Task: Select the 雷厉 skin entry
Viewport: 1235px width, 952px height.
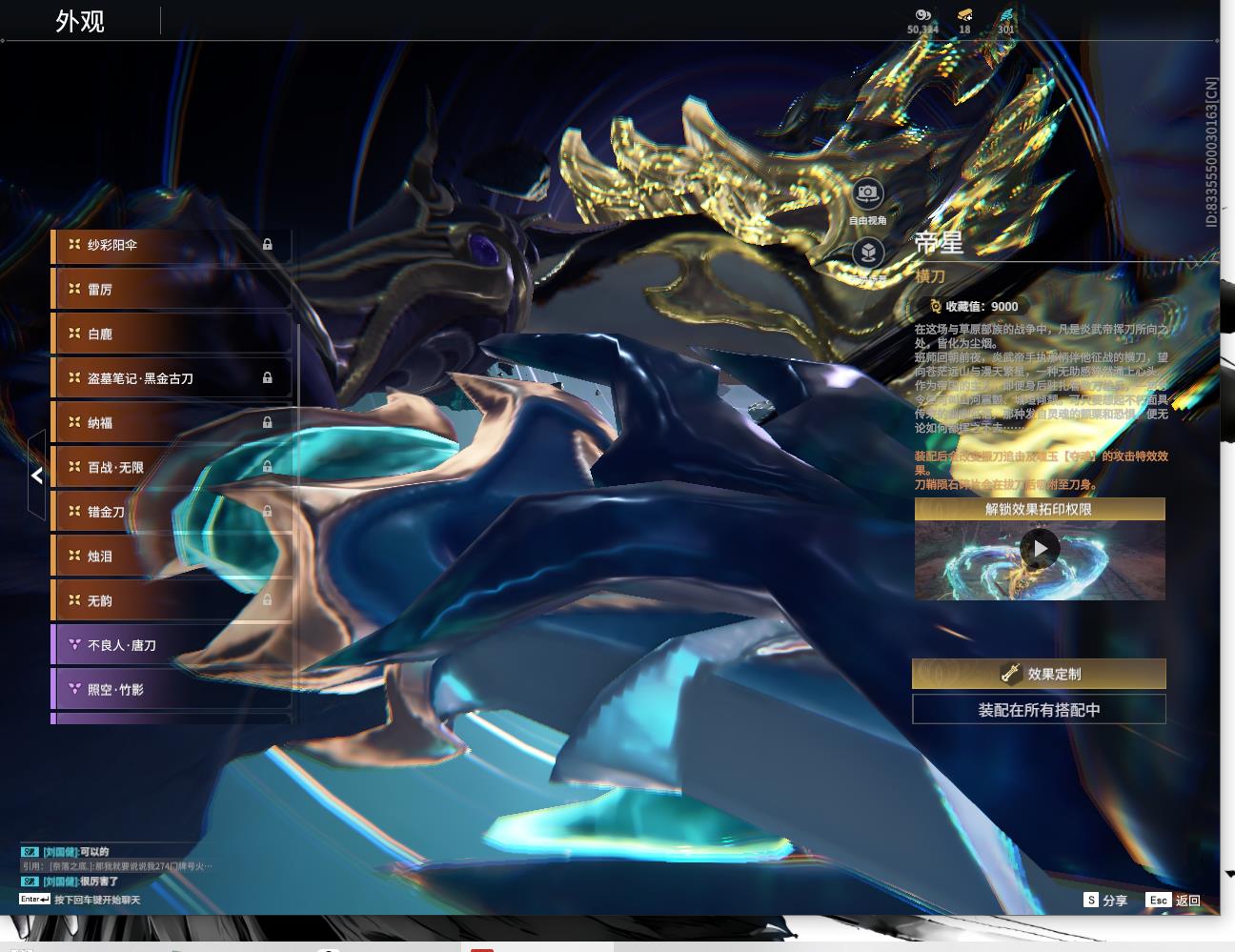Action: [172, 289]
